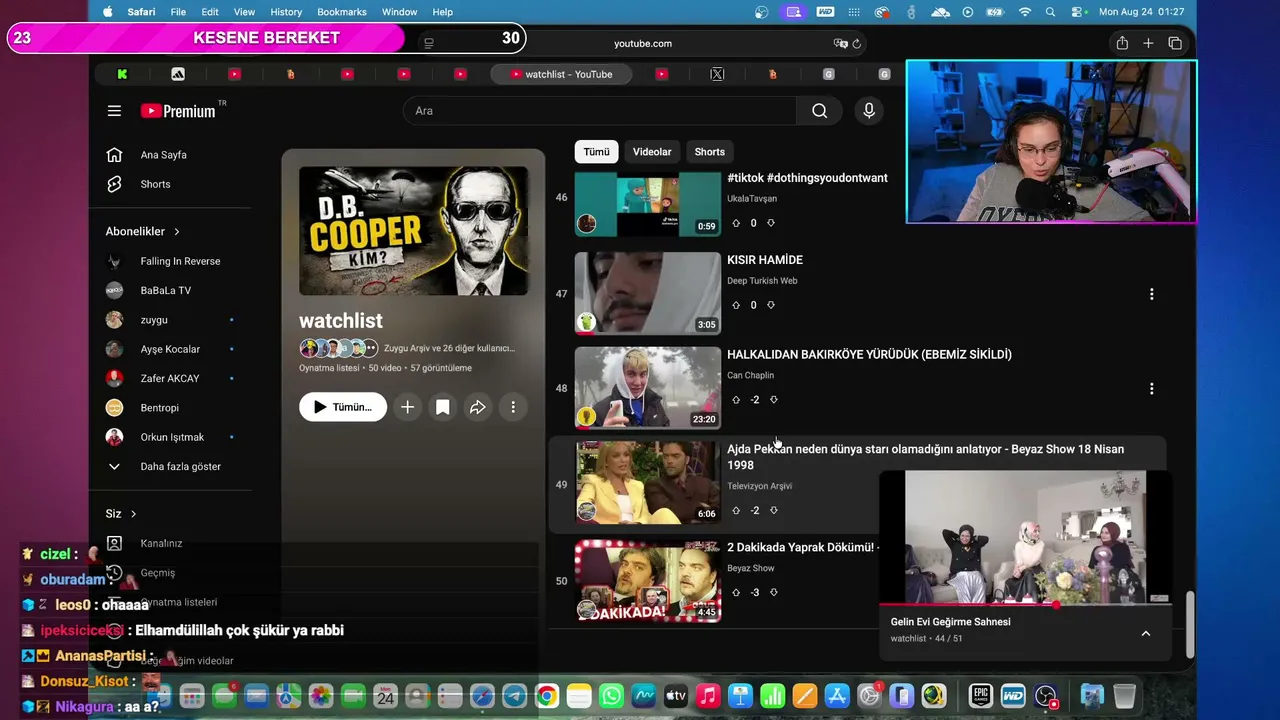Reload the youtube.com page

tap(857, 44)
